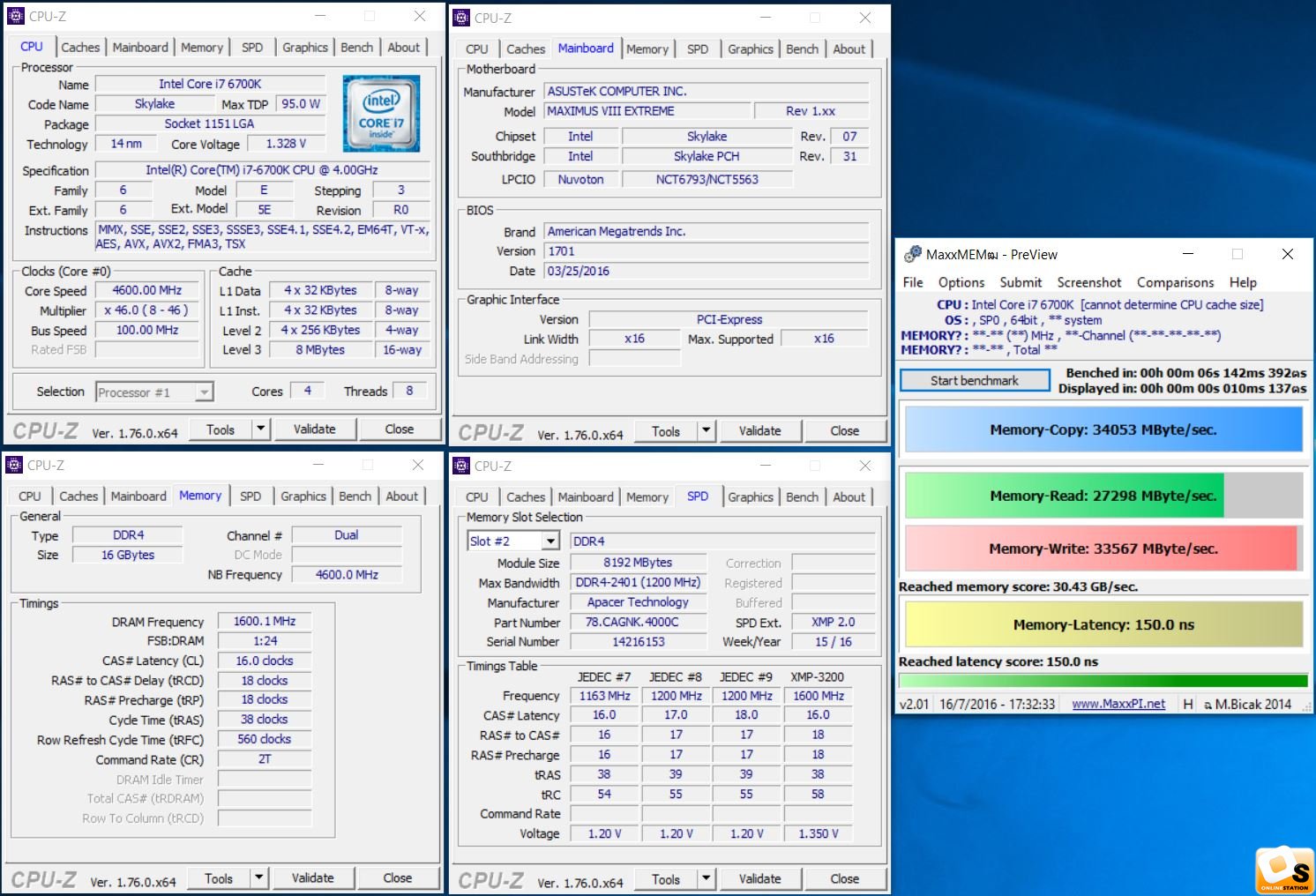Open Tools dropdown arrow in CPU tab window
1316x896 pixels.
tap(260, 429)
